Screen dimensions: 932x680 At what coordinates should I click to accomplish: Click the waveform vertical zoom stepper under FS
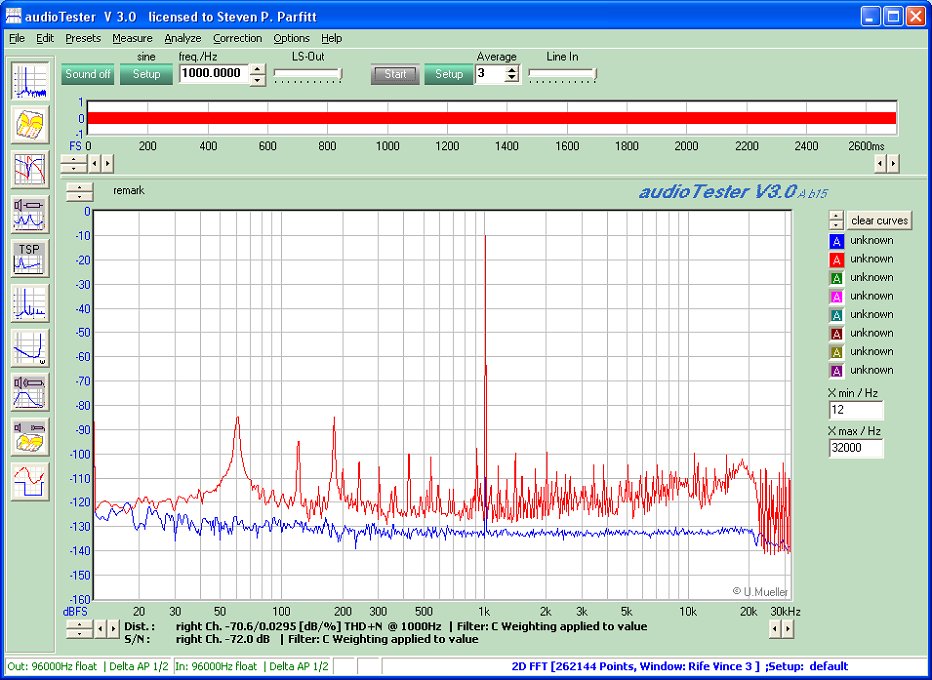(x=74, y=163)
